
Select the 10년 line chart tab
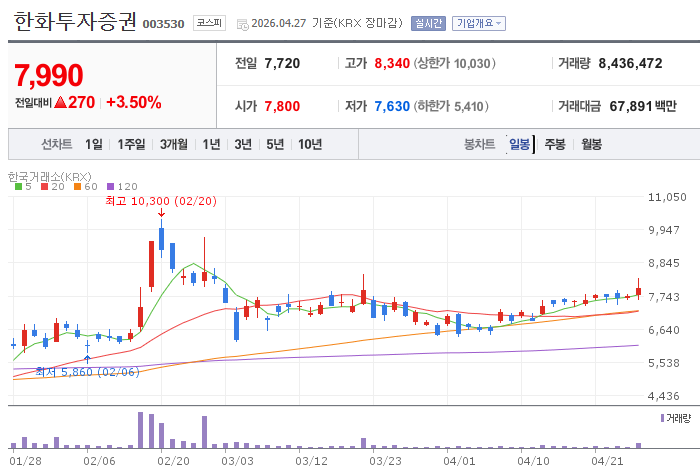pyautogui.click(x=310, y=144)
